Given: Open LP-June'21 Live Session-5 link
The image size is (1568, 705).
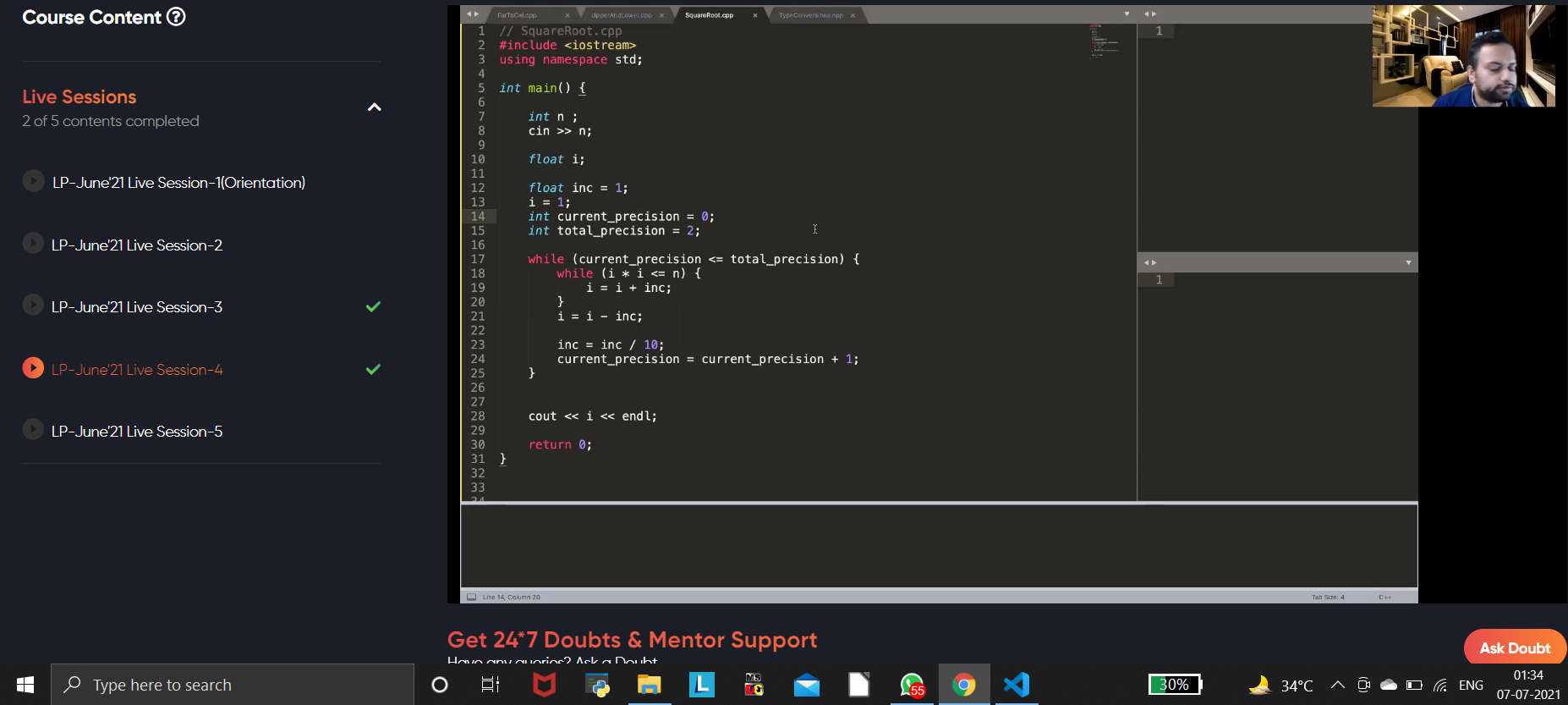Looking at the screenshot, I should point(137,432).
